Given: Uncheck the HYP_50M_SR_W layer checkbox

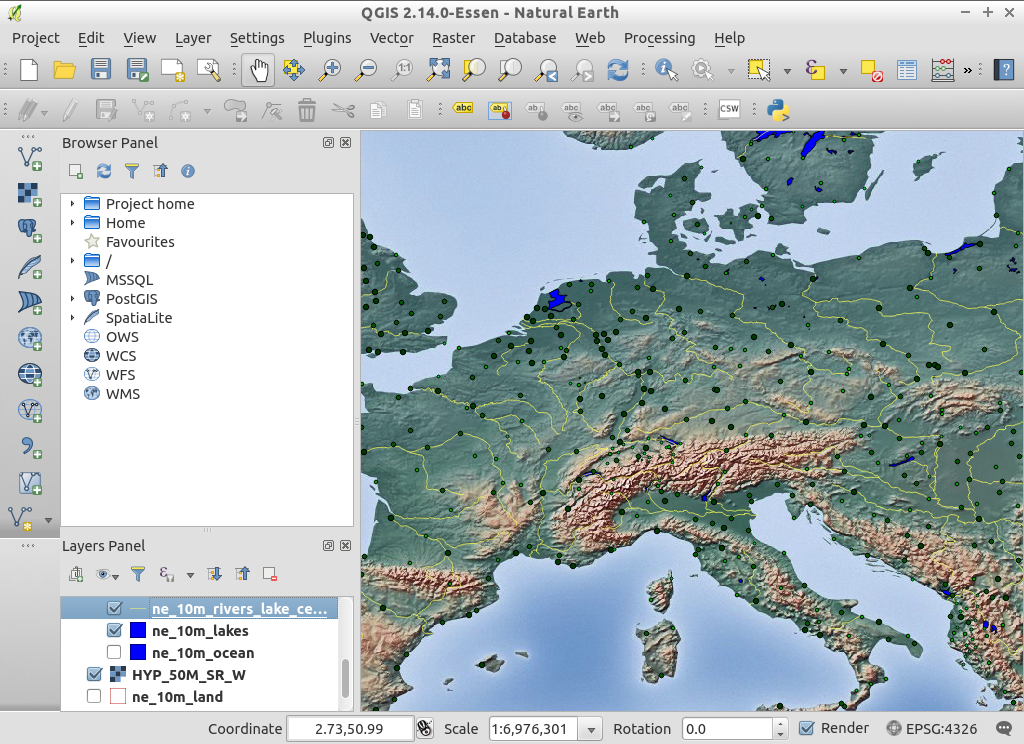Looking at the screenshot, I should click(x=94, y=674).
